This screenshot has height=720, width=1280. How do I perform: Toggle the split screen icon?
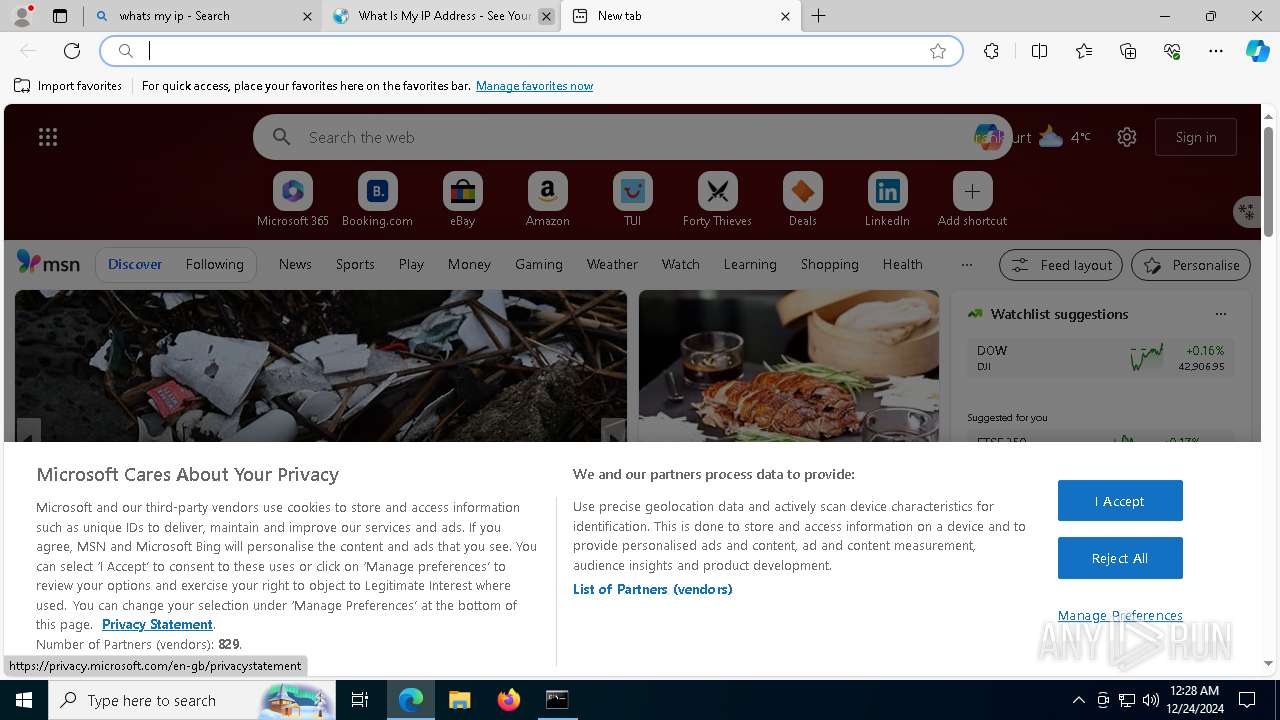click(x=1039, y=51)
